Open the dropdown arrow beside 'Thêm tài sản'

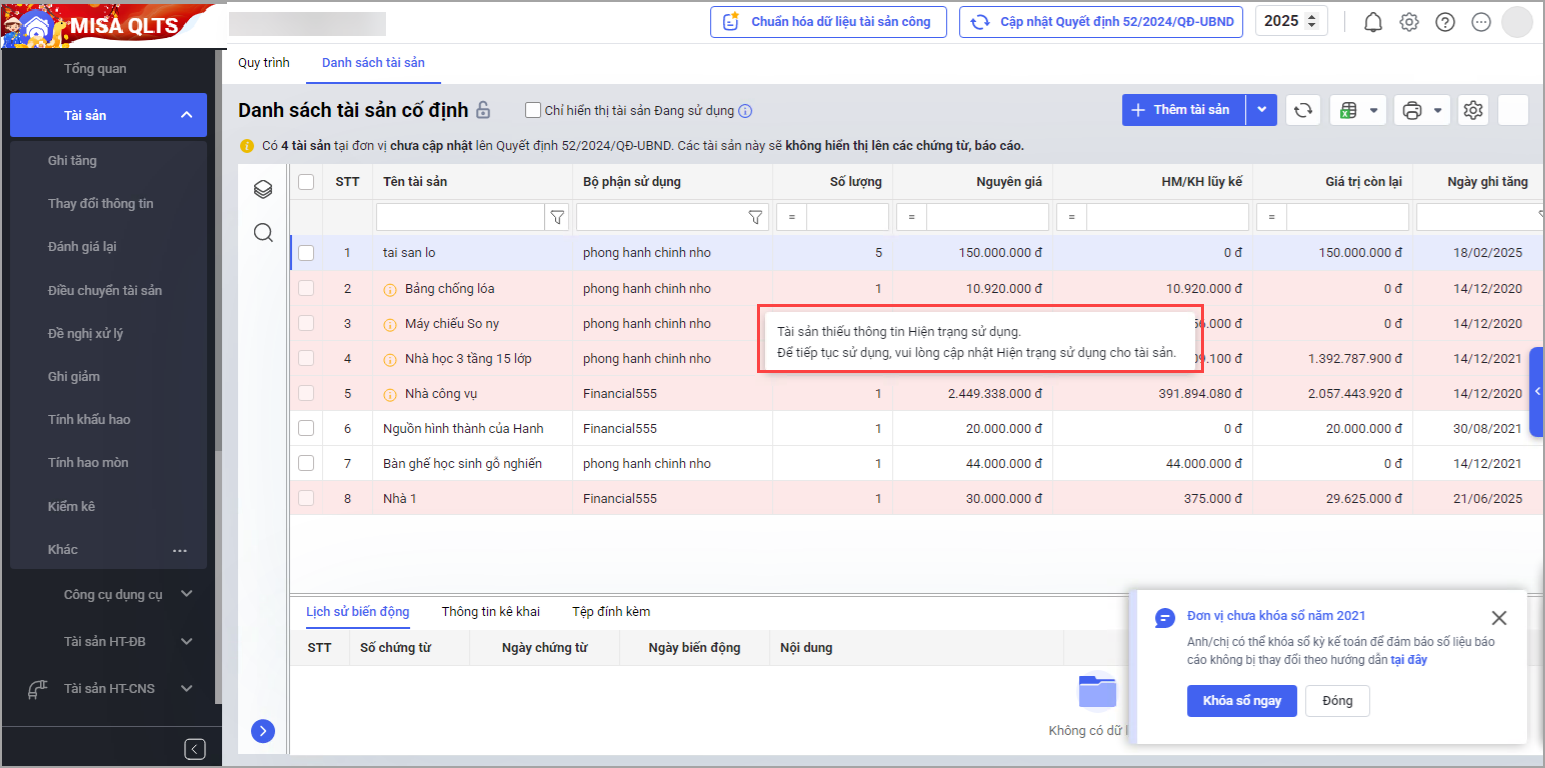coord(1262,110)
